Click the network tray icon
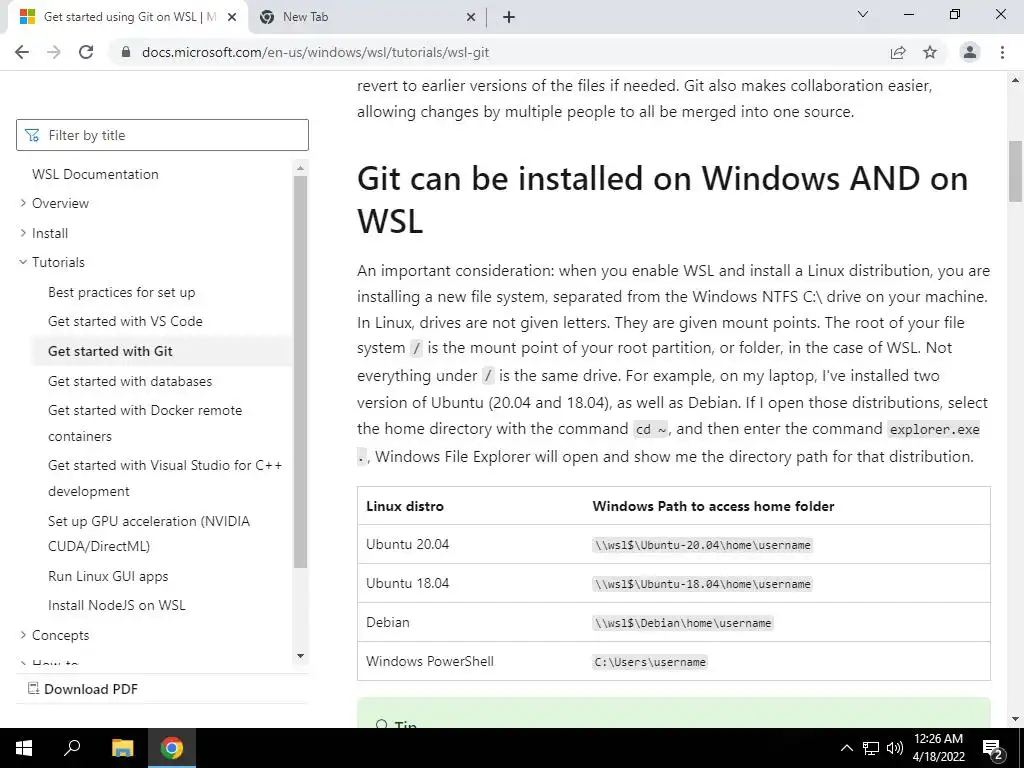The height and width of the screenshot is (768, 1024). click(871, 748)
